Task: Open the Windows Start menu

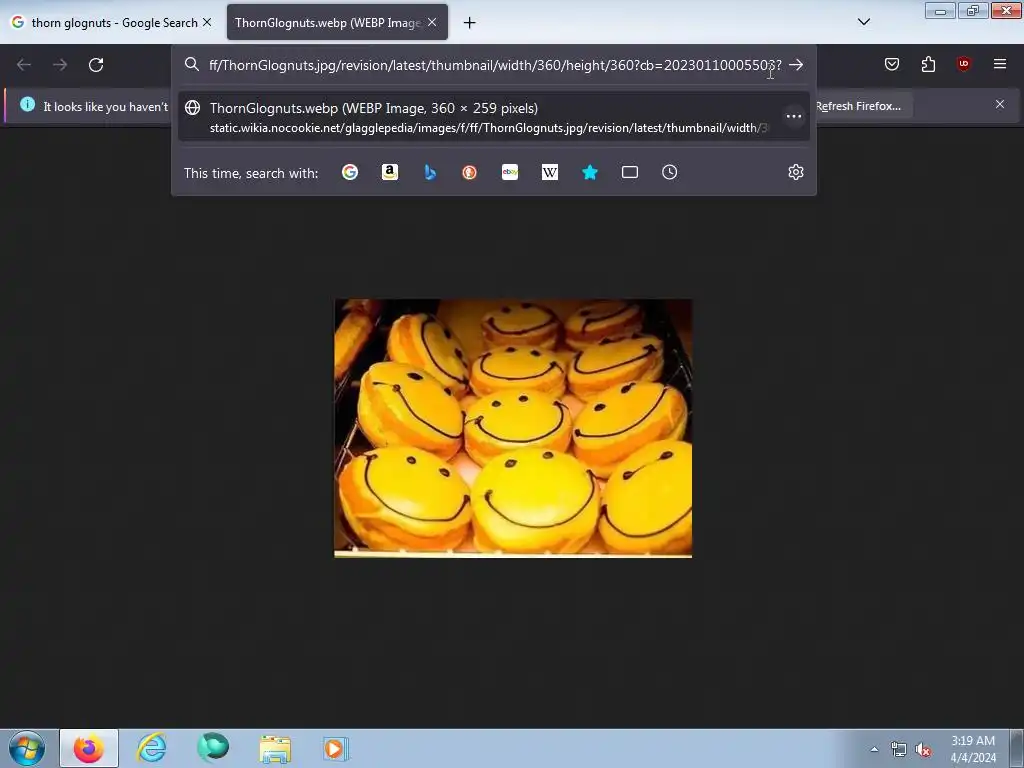Action: coord(26,748)
